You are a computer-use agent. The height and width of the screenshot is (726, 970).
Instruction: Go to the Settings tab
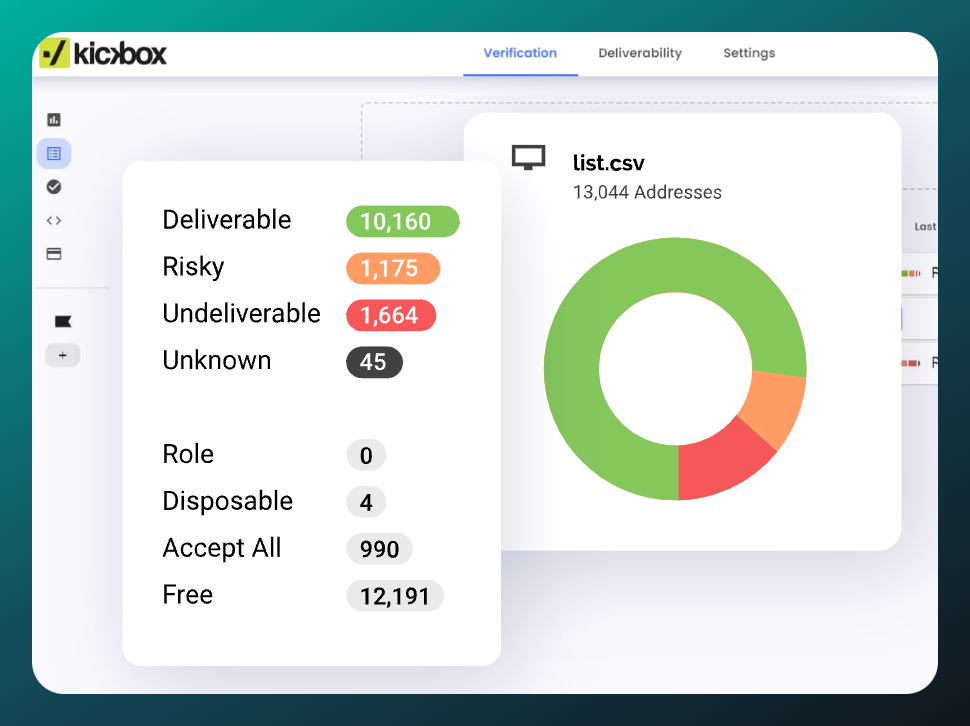749,53
